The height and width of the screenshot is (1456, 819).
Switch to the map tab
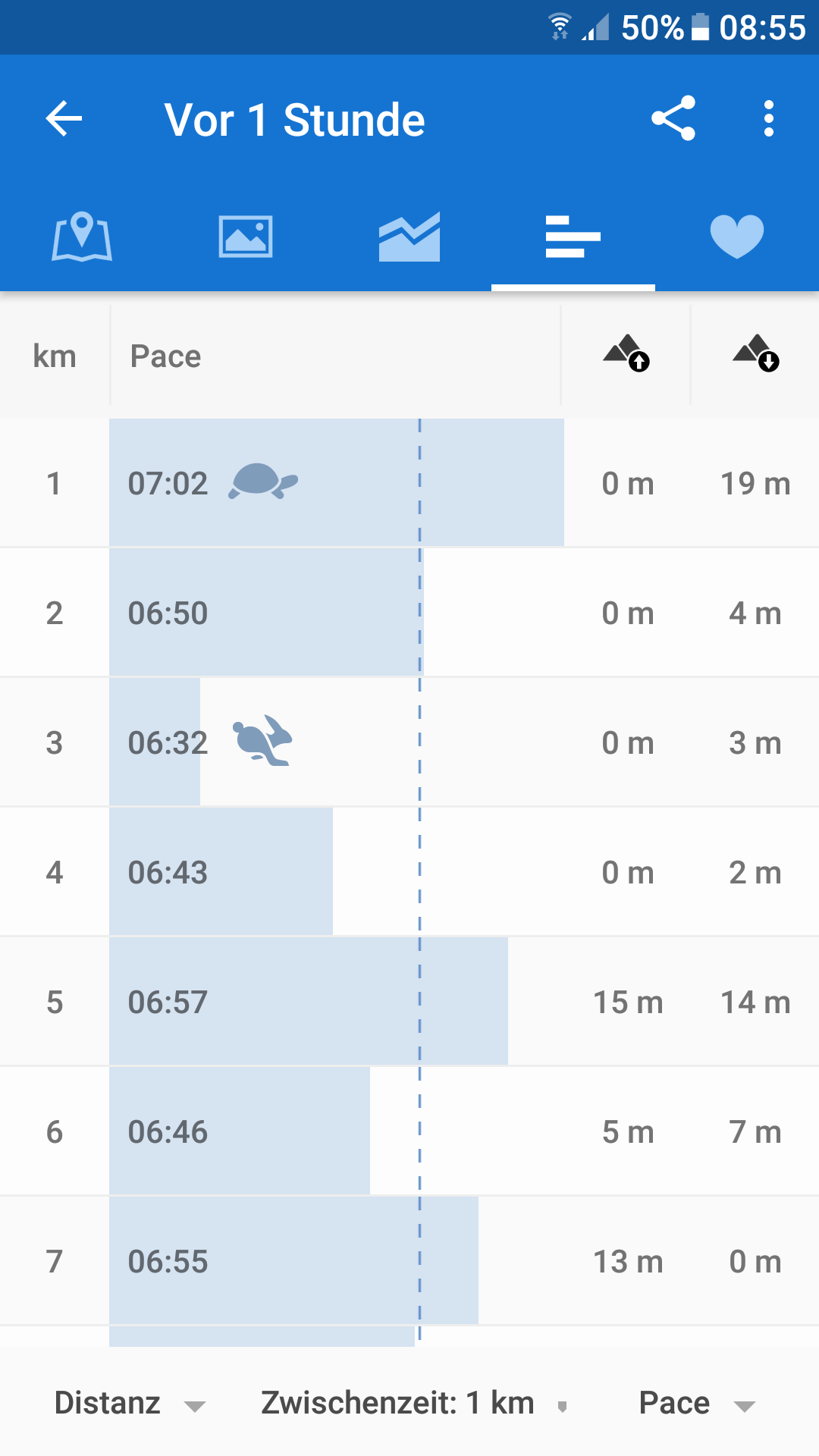[82, 237]
